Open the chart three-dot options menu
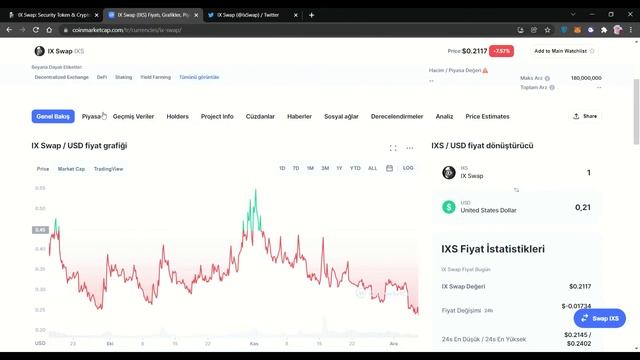 [409, 148]
